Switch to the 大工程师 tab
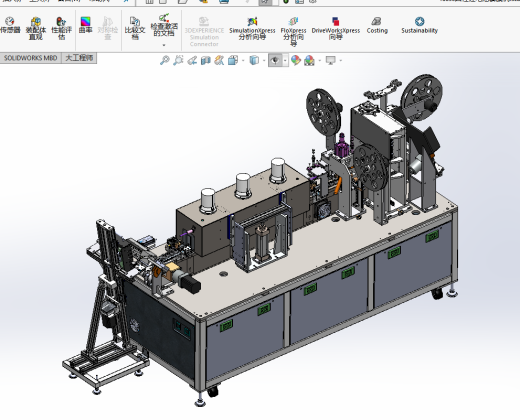This screenshot has width=520, height=420. [x=79, y=58]
